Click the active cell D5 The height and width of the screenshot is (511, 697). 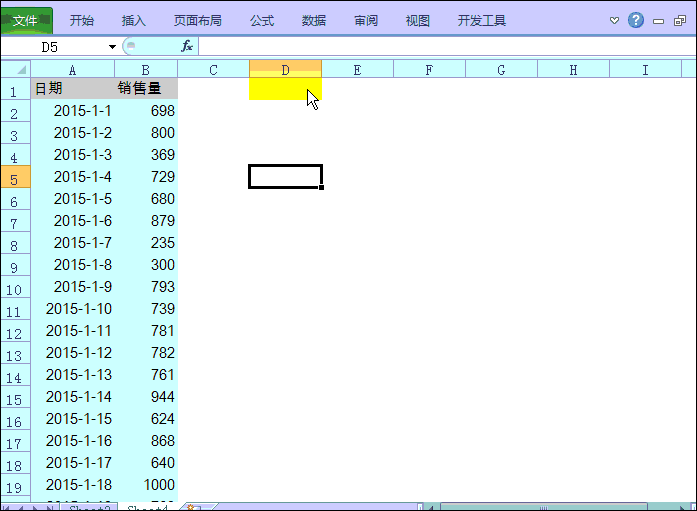pyautogui.click(x=285, y=176)
